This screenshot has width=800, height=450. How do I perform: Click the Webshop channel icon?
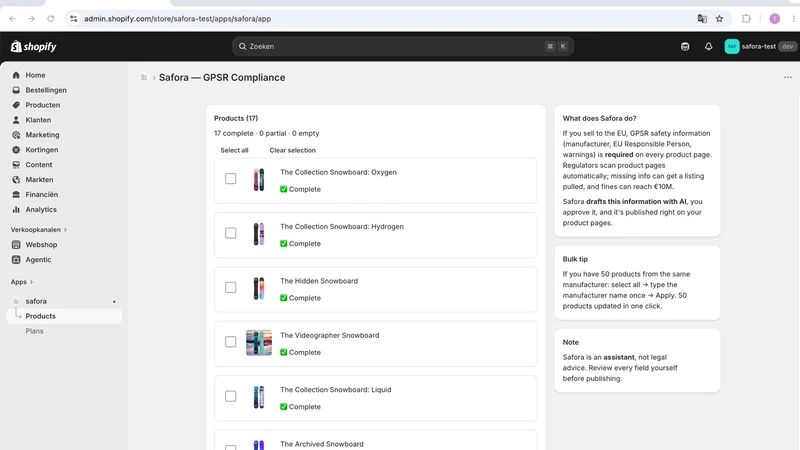[x=16, y=244]
